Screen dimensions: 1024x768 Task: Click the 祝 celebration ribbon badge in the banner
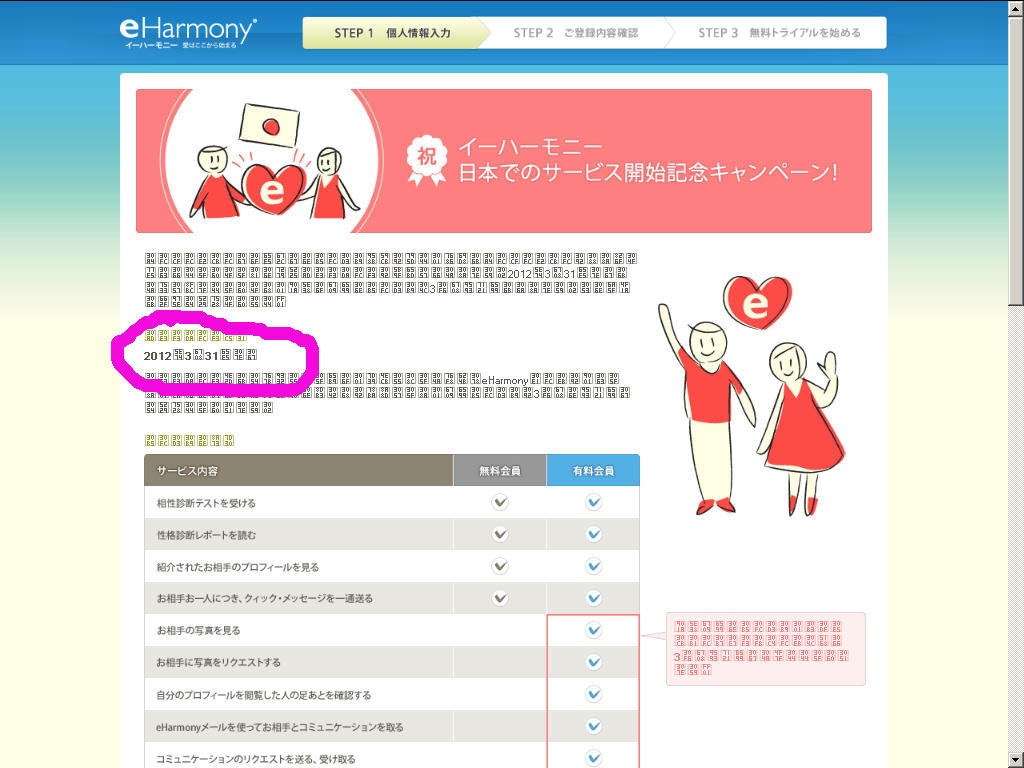point(426,159)
